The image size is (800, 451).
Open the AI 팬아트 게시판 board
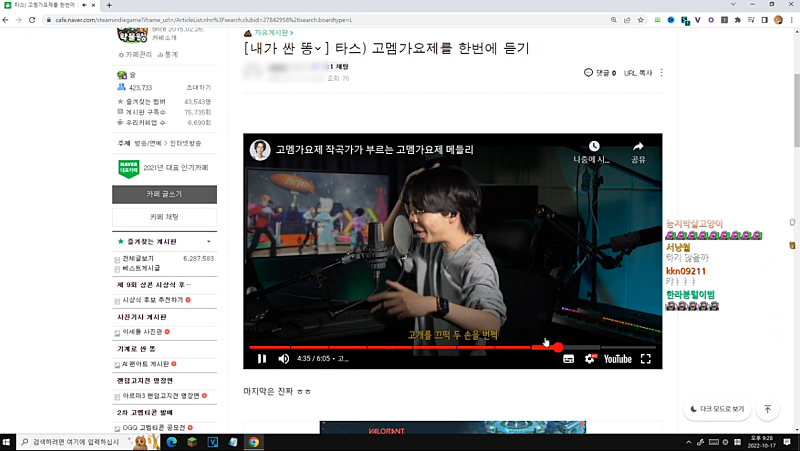click(145, 364)
